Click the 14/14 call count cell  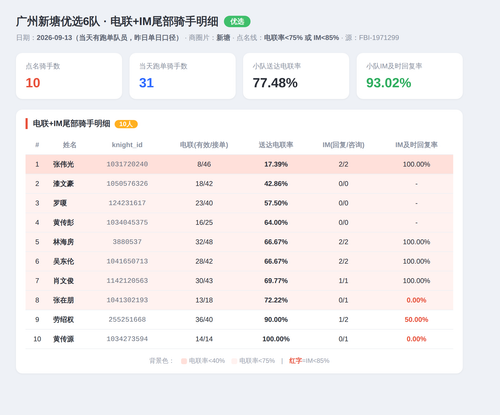tap(204, 339)
